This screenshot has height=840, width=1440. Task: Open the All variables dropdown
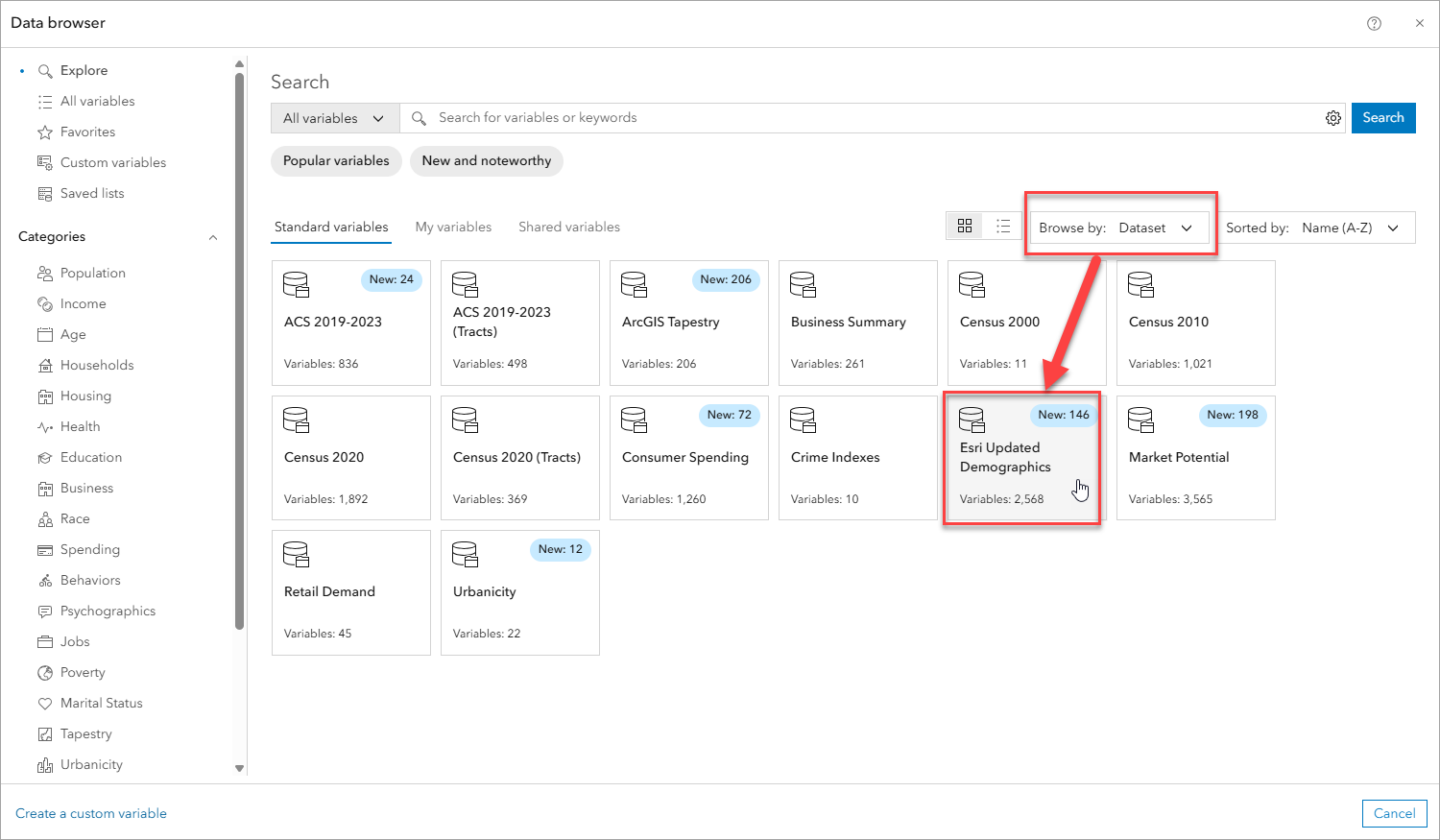click(334, 117)
